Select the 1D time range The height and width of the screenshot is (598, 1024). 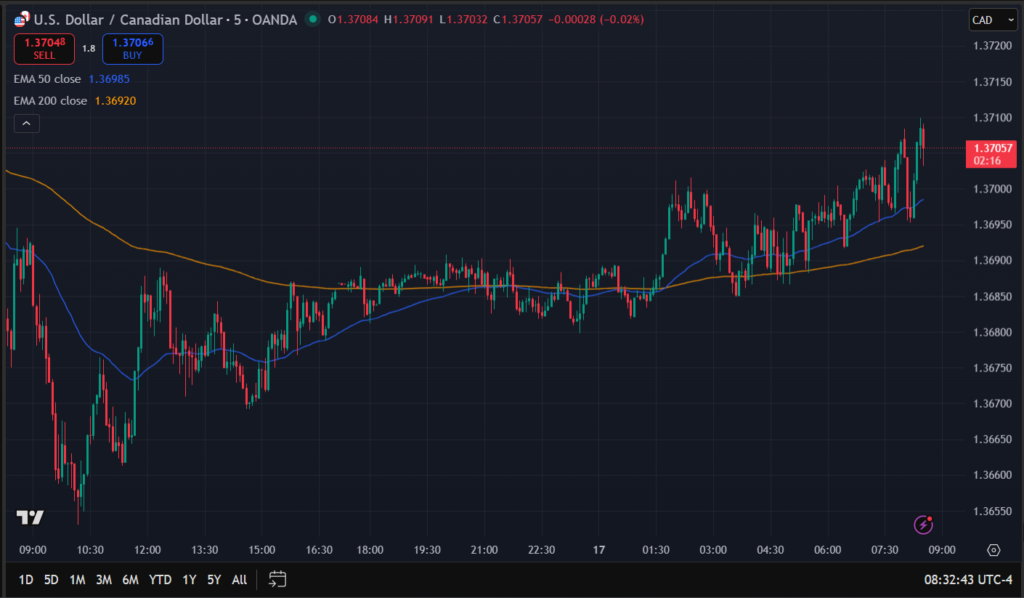(25, 580)
